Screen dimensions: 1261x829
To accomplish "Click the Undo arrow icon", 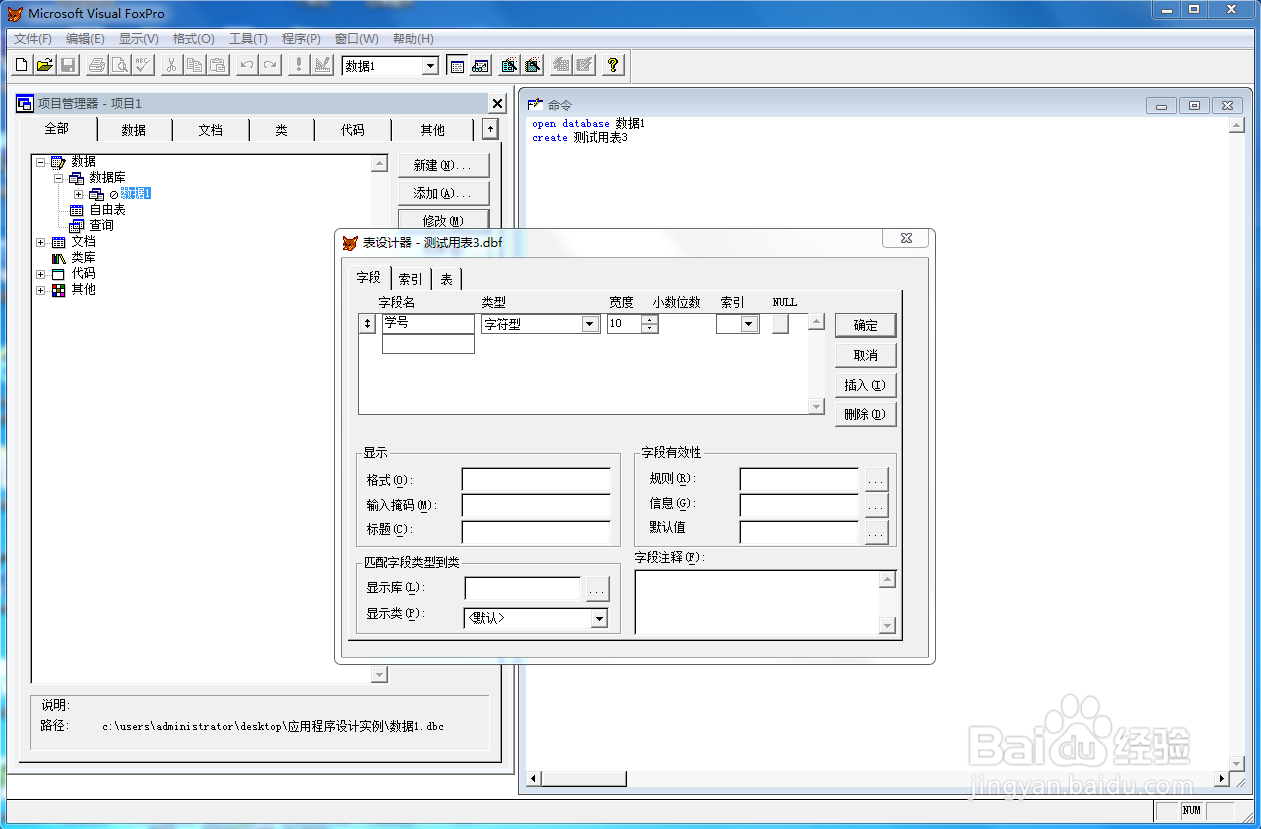I will [247, 65].
